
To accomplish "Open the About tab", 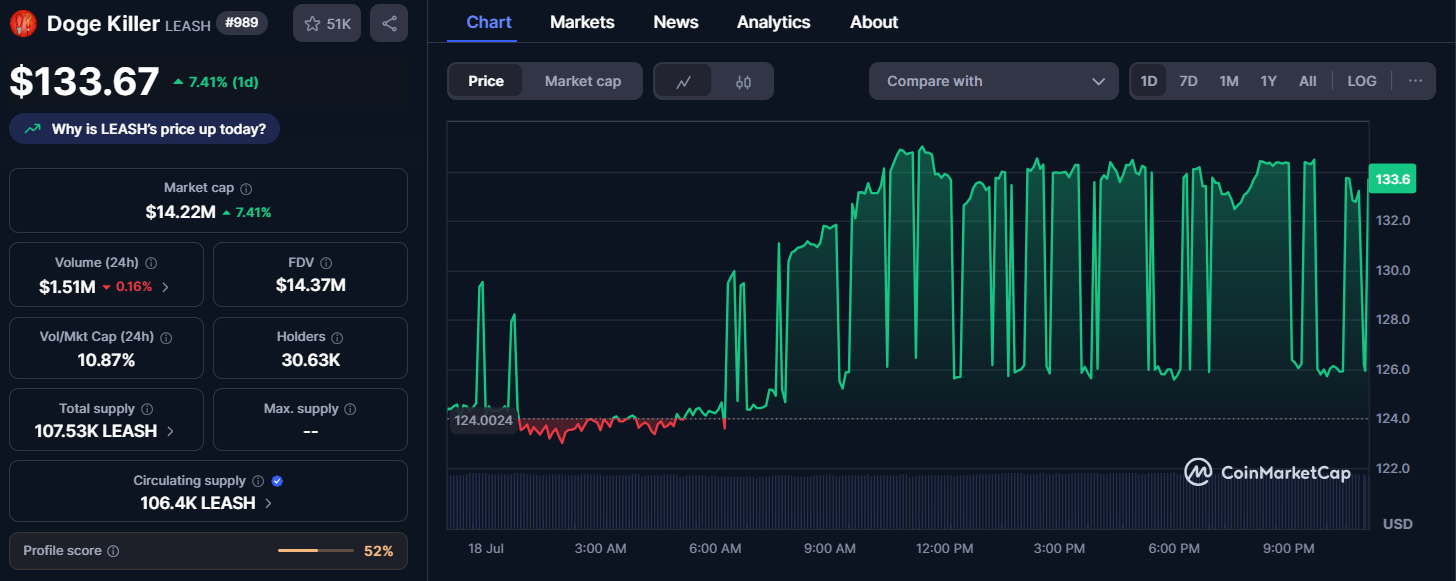I will pyautogui.click(x=874, y=22).
